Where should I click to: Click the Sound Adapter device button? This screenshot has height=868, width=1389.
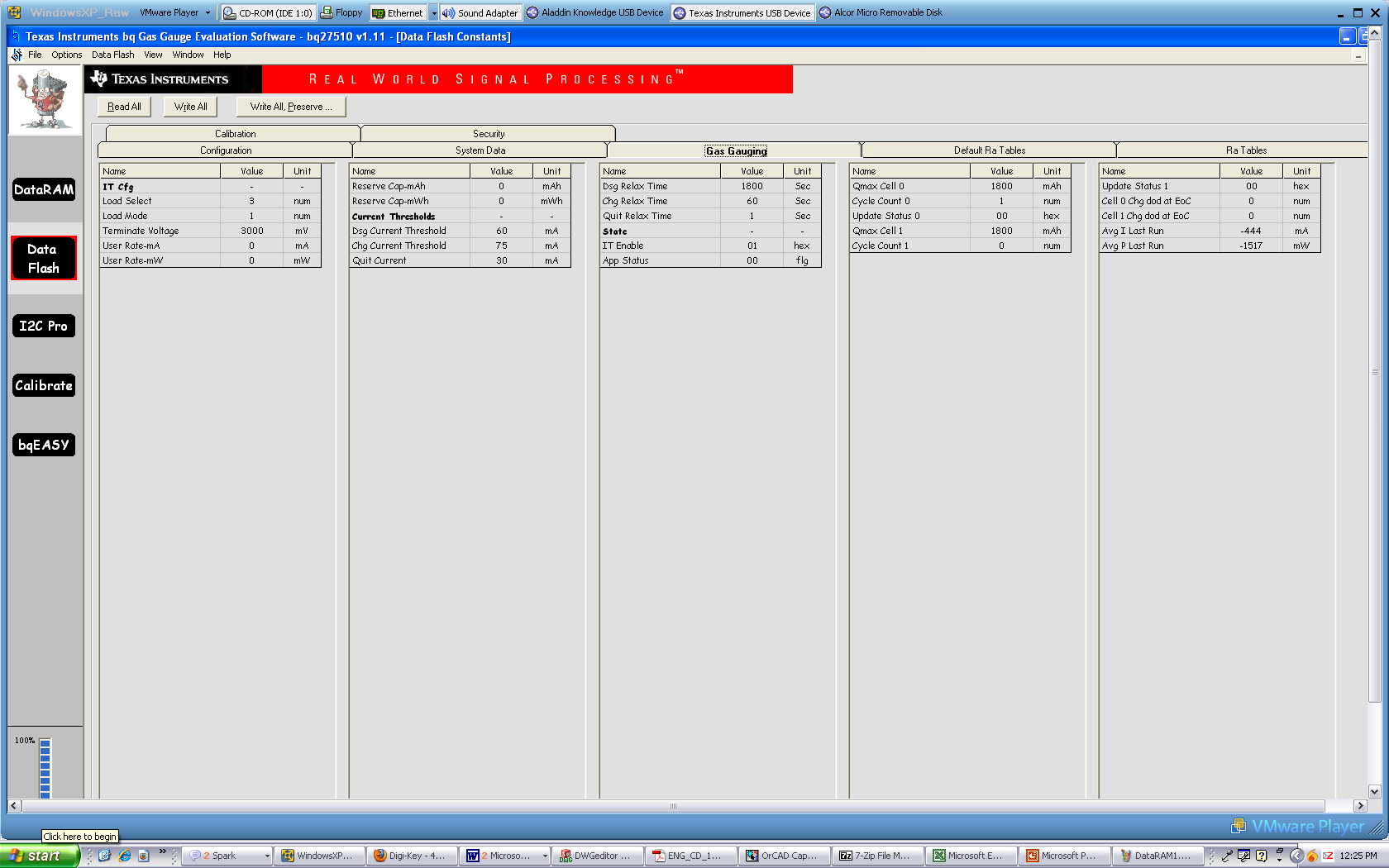tap(480, 12)
